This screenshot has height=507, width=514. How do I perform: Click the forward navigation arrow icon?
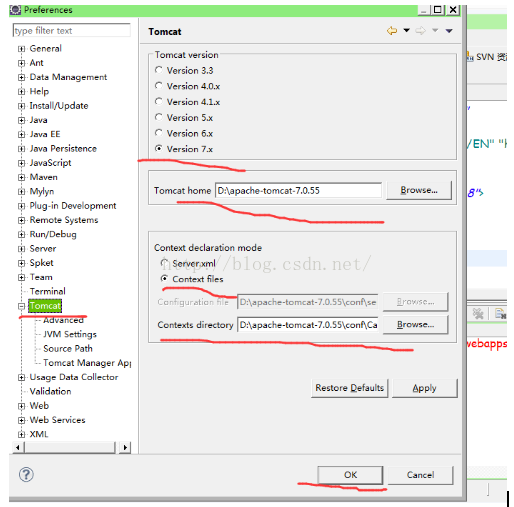click(421, 31)
